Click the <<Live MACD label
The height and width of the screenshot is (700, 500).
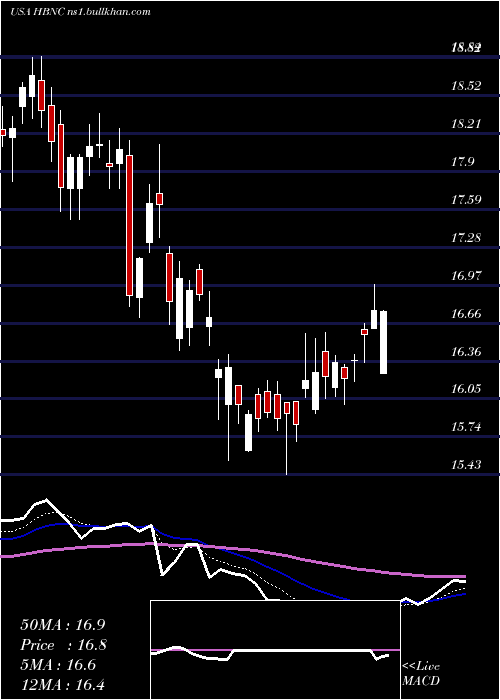(421, 674)
